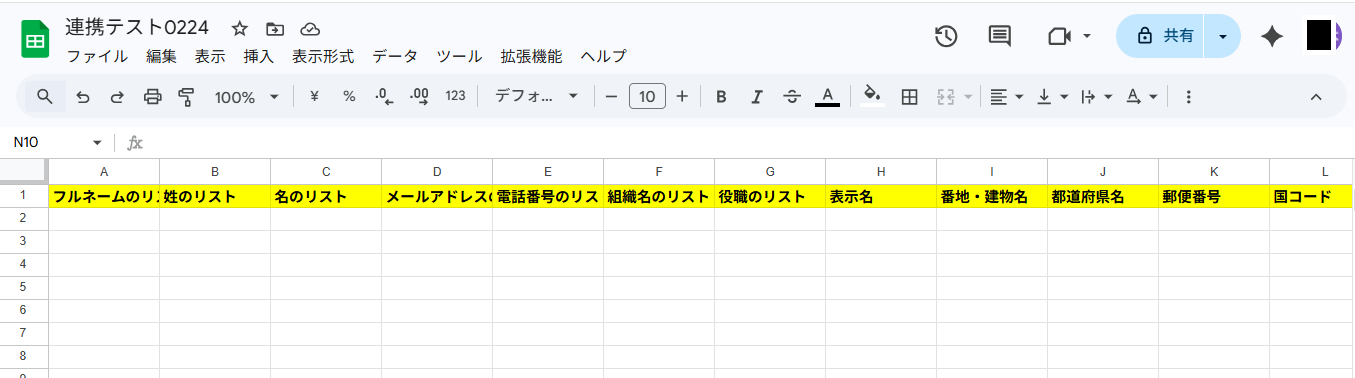The image size is (1355, 378).
Task: Open the borders tool
Action: coord(909,96)
